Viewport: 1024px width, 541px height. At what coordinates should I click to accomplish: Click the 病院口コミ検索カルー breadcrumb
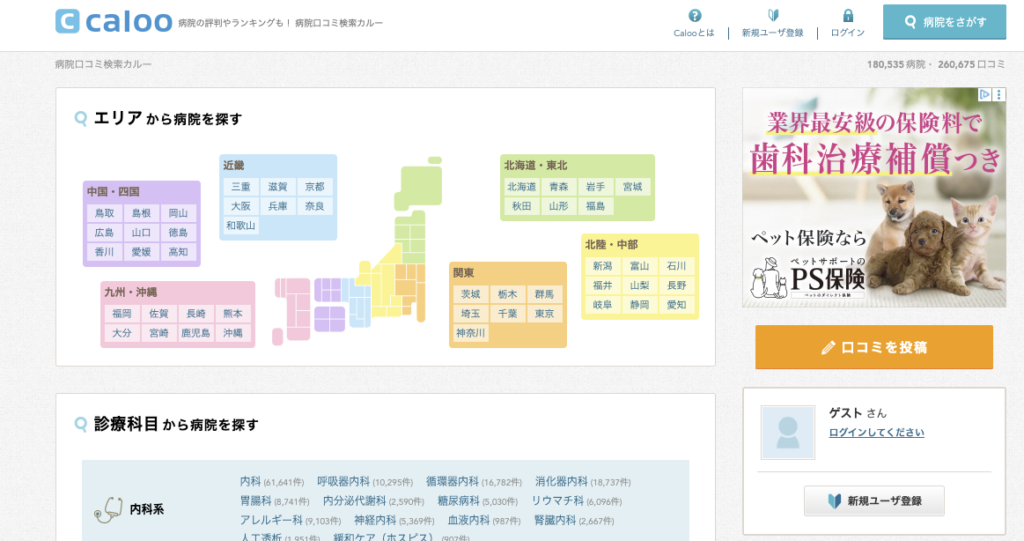click(x=103, y=64)
